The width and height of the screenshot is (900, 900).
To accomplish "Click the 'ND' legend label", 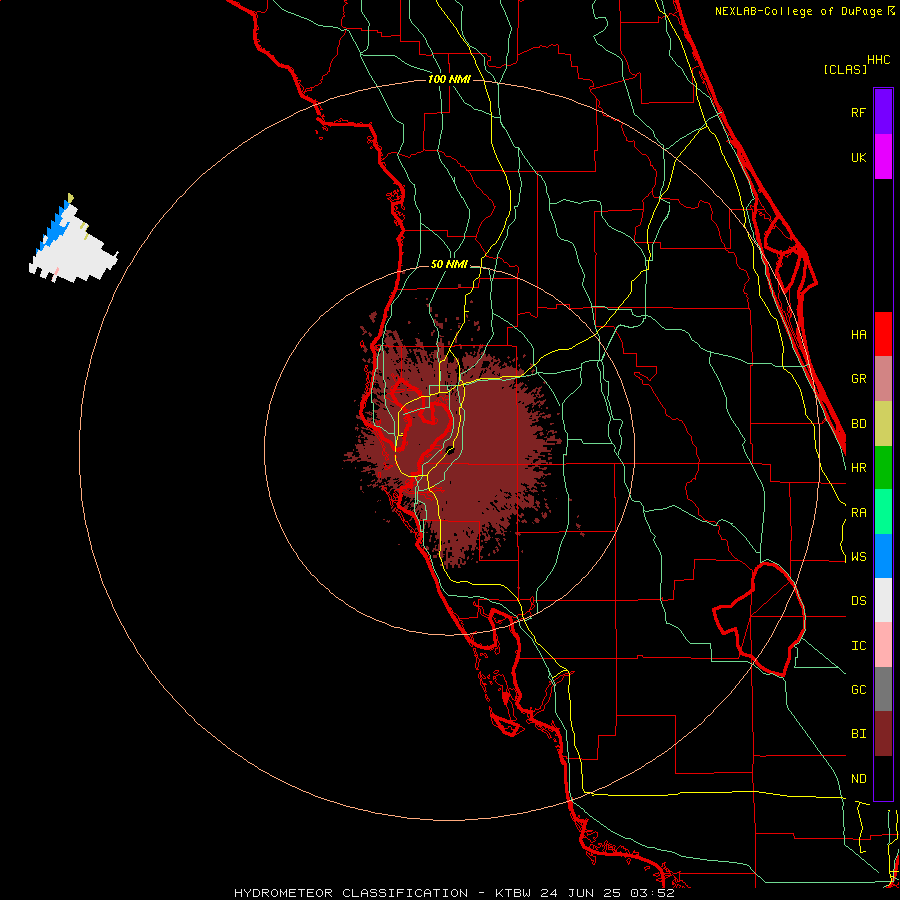I will [x=859, y=779].
